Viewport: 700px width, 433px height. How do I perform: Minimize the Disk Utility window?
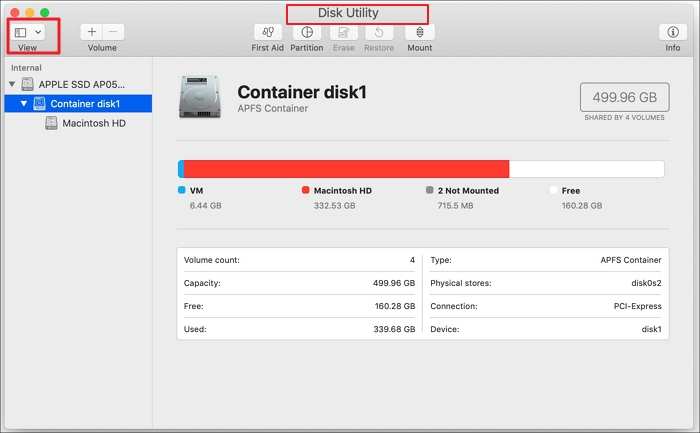click(x=29, y=12)
